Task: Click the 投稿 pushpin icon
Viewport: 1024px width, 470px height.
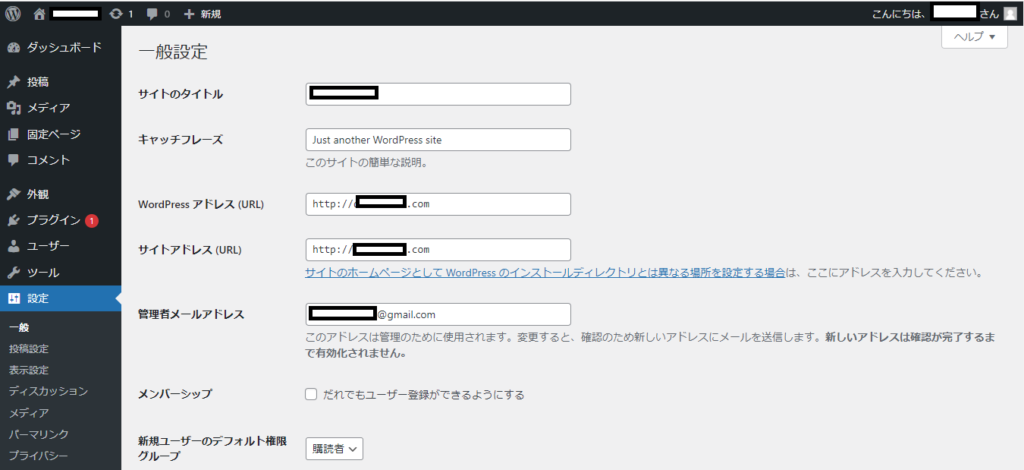Action: coord(13,82)
